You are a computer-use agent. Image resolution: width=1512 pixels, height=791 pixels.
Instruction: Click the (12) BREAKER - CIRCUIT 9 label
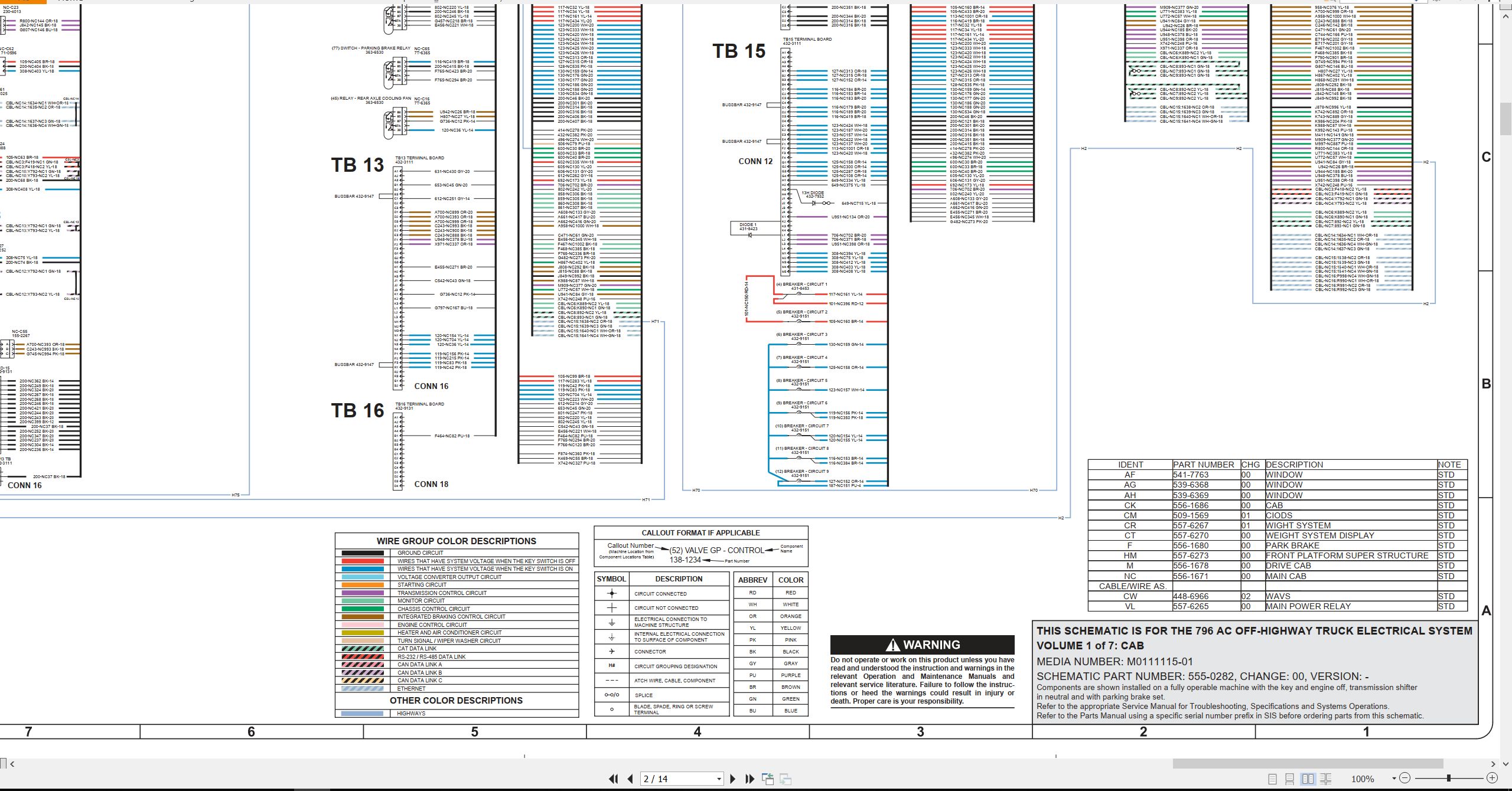coord(801,472)
